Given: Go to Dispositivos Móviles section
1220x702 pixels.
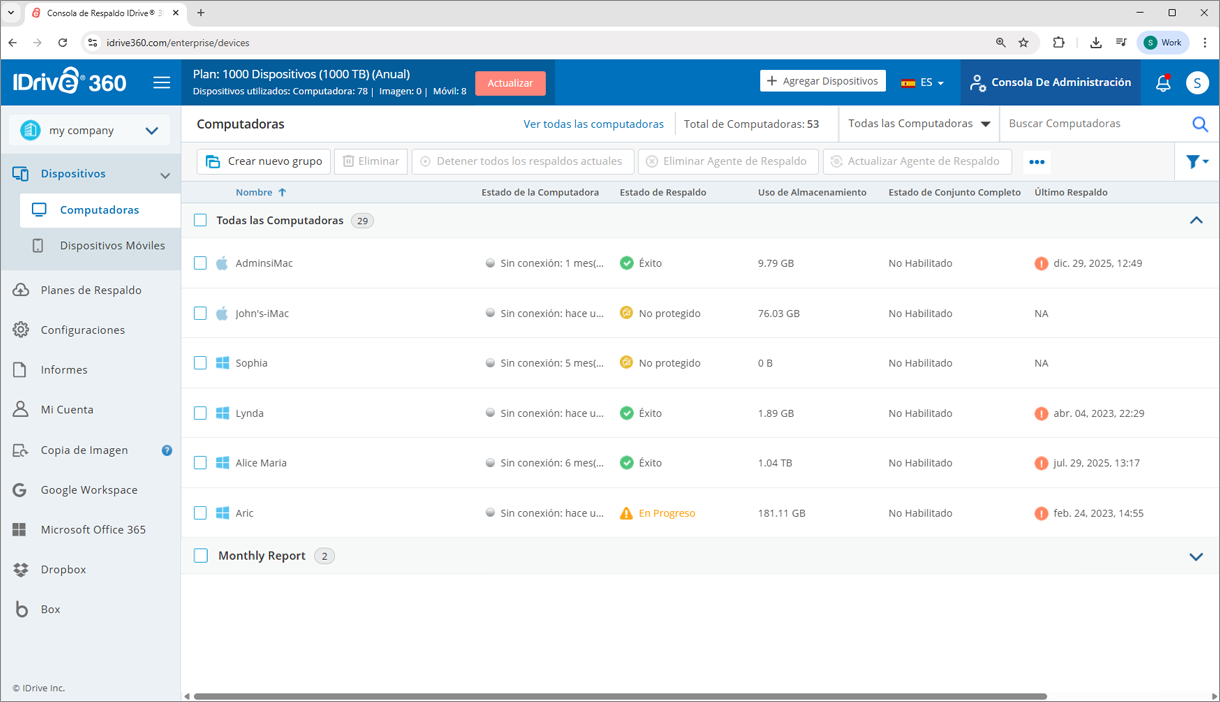Looking at the screenshot, I should tap(112, 246).
